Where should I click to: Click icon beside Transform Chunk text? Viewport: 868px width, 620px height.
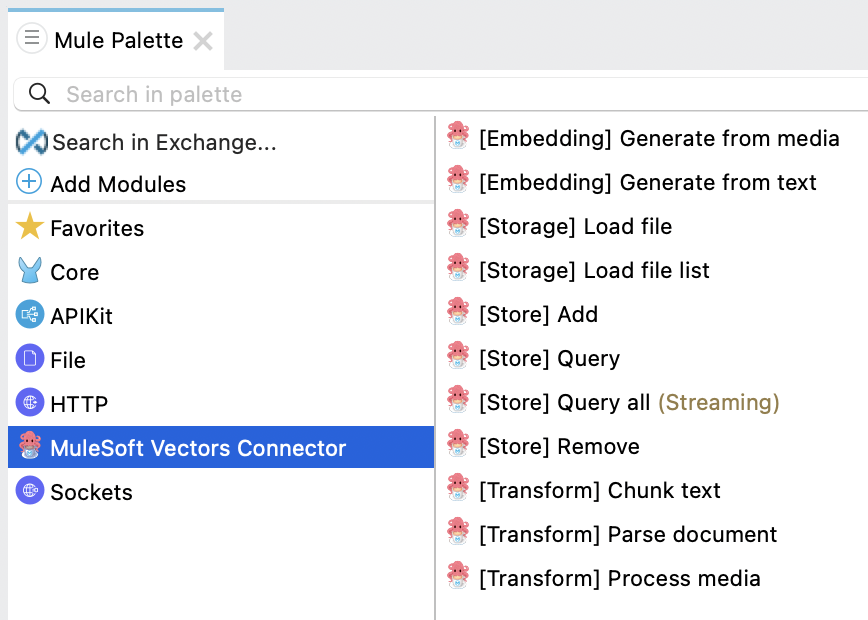(458, 487)
